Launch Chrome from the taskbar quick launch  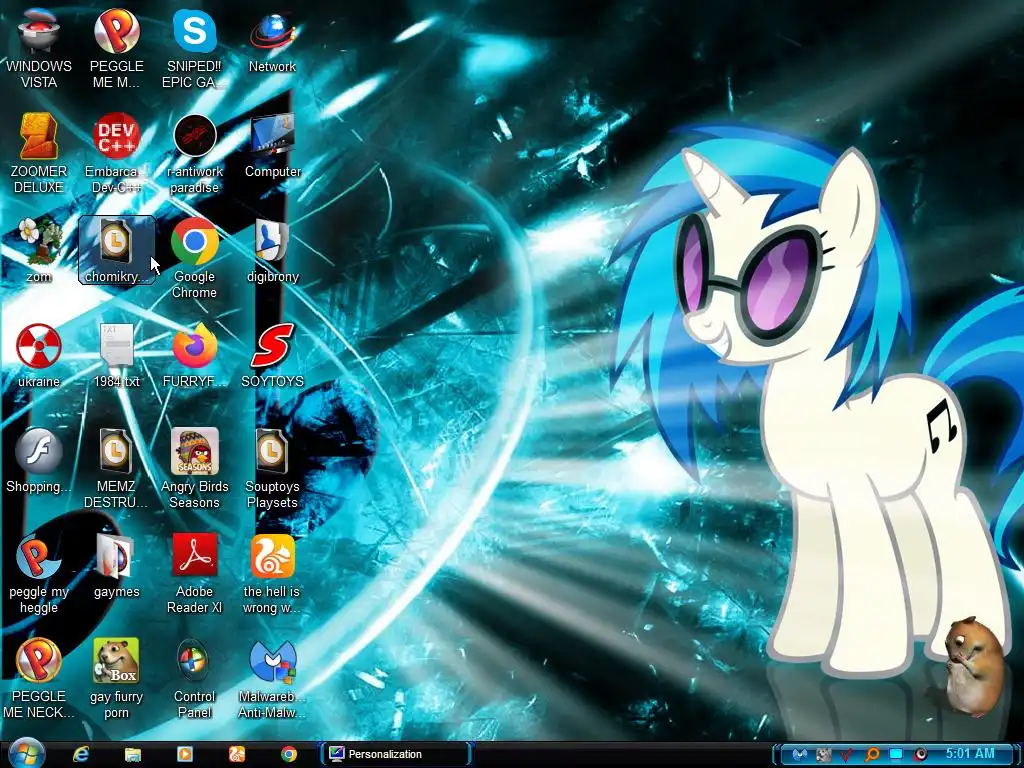click(289, 754)
